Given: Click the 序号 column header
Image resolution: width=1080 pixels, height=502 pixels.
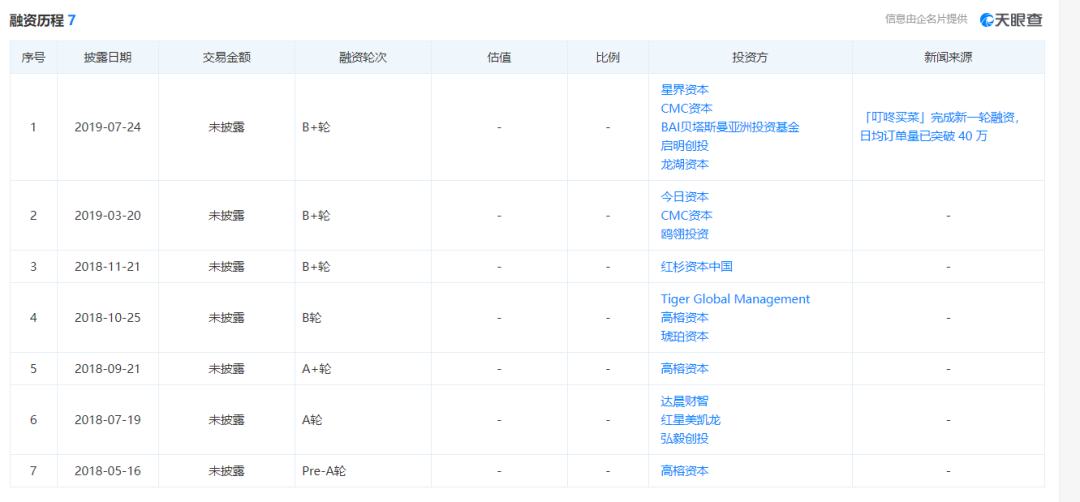Looking at the screenshot, I should (x=33, y=57).
